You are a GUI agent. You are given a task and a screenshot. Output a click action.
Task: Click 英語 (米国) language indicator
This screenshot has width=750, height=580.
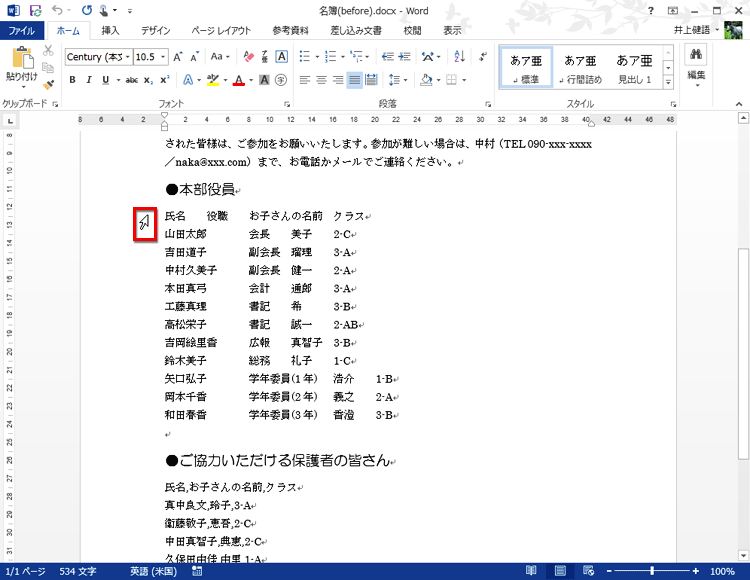click(x=153, y=571)
